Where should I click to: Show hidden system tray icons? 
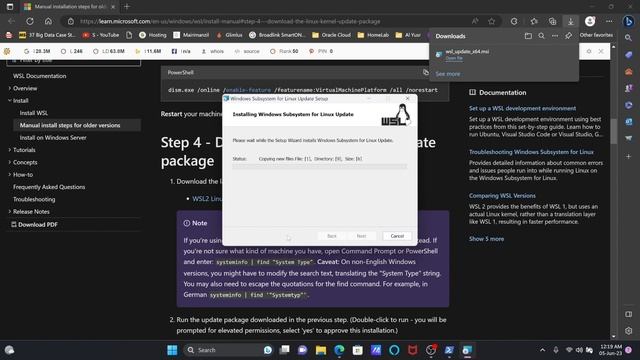[x=542, y=350]
